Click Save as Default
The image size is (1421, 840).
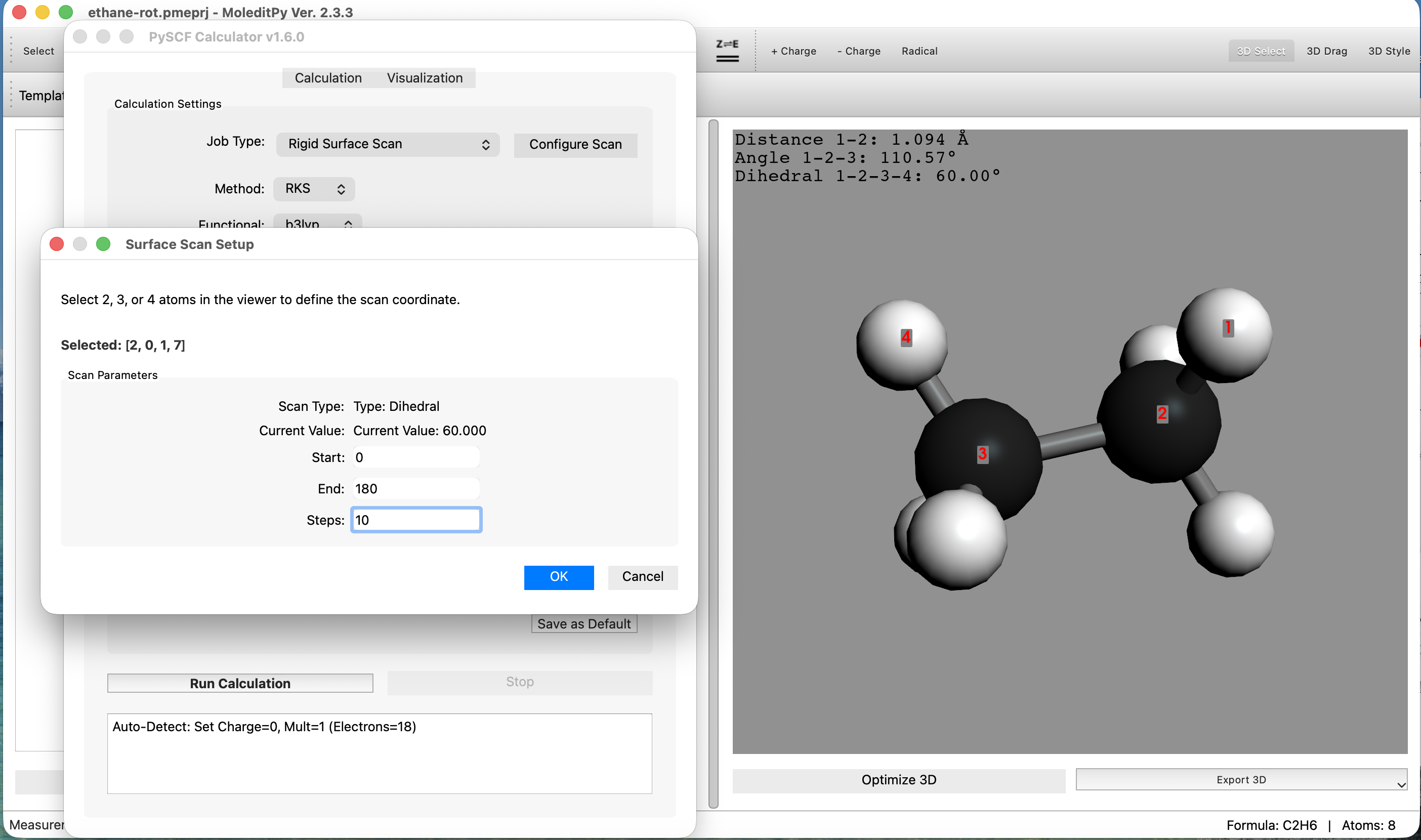click(583, 623)
